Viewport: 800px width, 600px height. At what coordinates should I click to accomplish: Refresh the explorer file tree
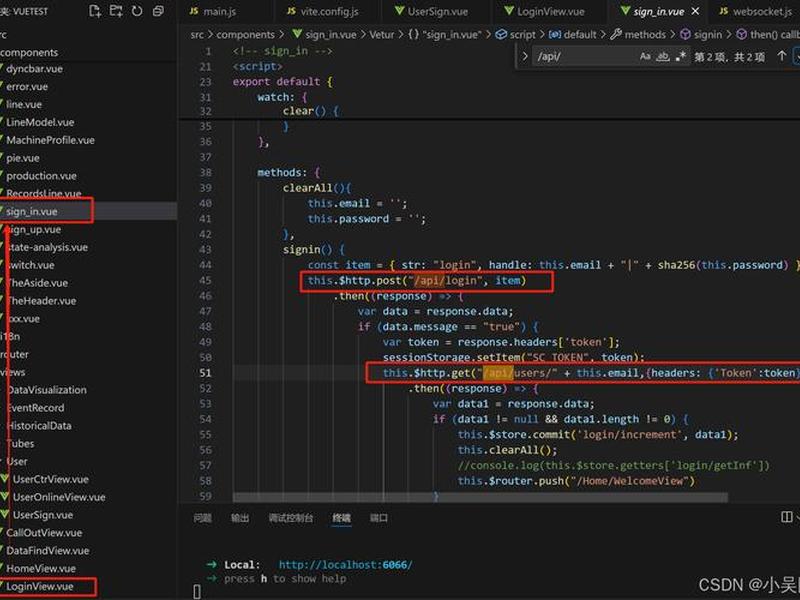(x=137, y=11)
